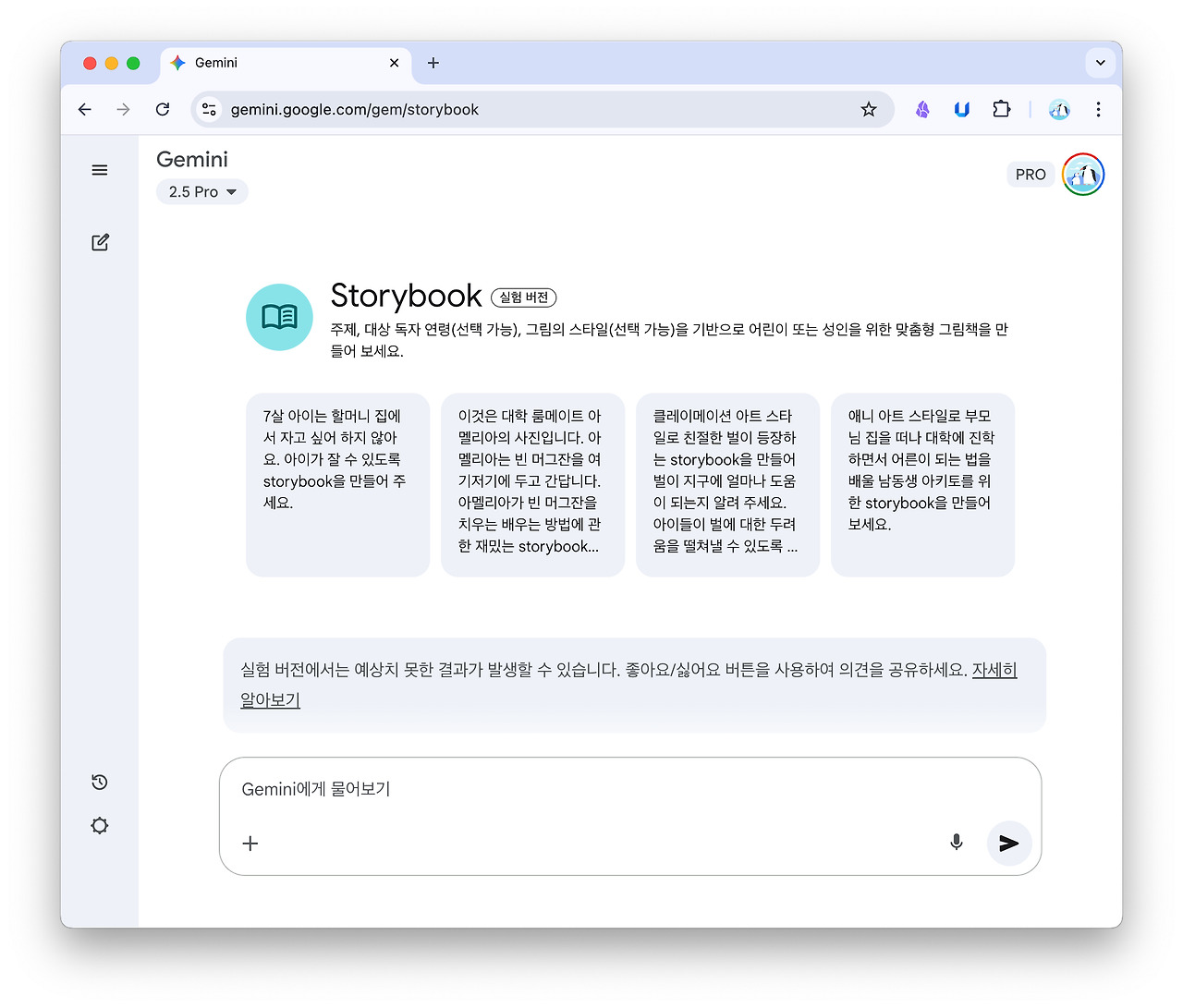Reload the Gemini page
Screen dimensions: 1183x1008
pyautogui.click(x=163, y=109)
